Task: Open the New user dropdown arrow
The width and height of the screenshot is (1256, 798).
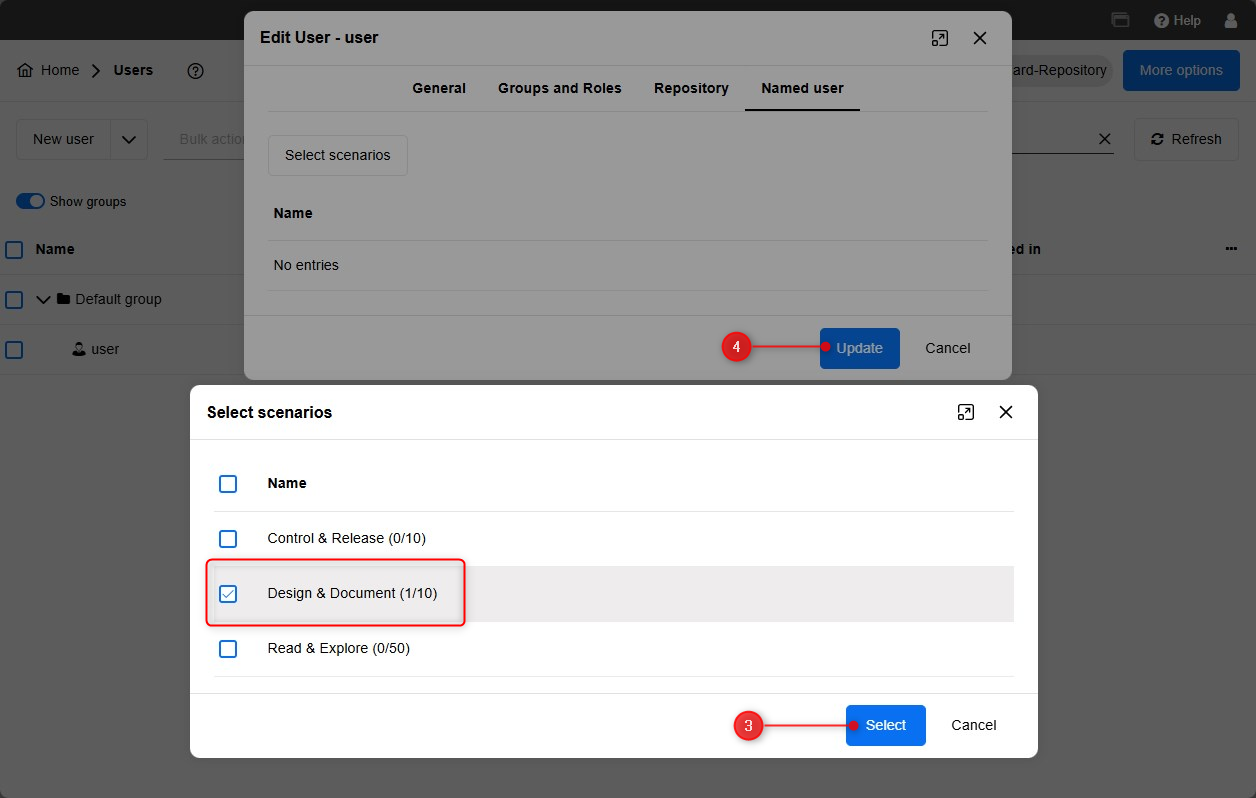Action: pyautogui.click(x=129, y=139)
